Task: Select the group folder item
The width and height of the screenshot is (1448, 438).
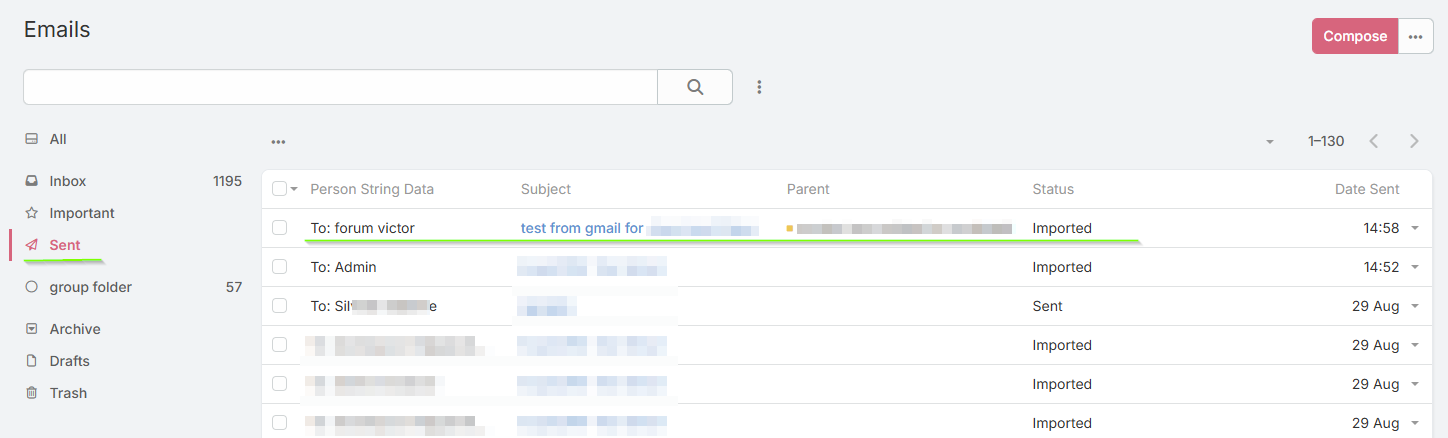Action: 90,287
